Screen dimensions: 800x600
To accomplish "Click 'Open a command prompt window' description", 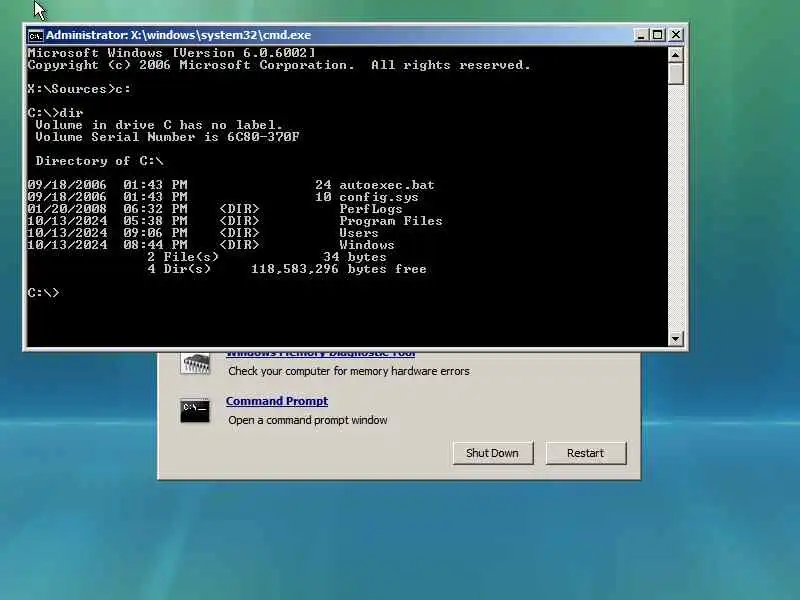I will 308,420.
